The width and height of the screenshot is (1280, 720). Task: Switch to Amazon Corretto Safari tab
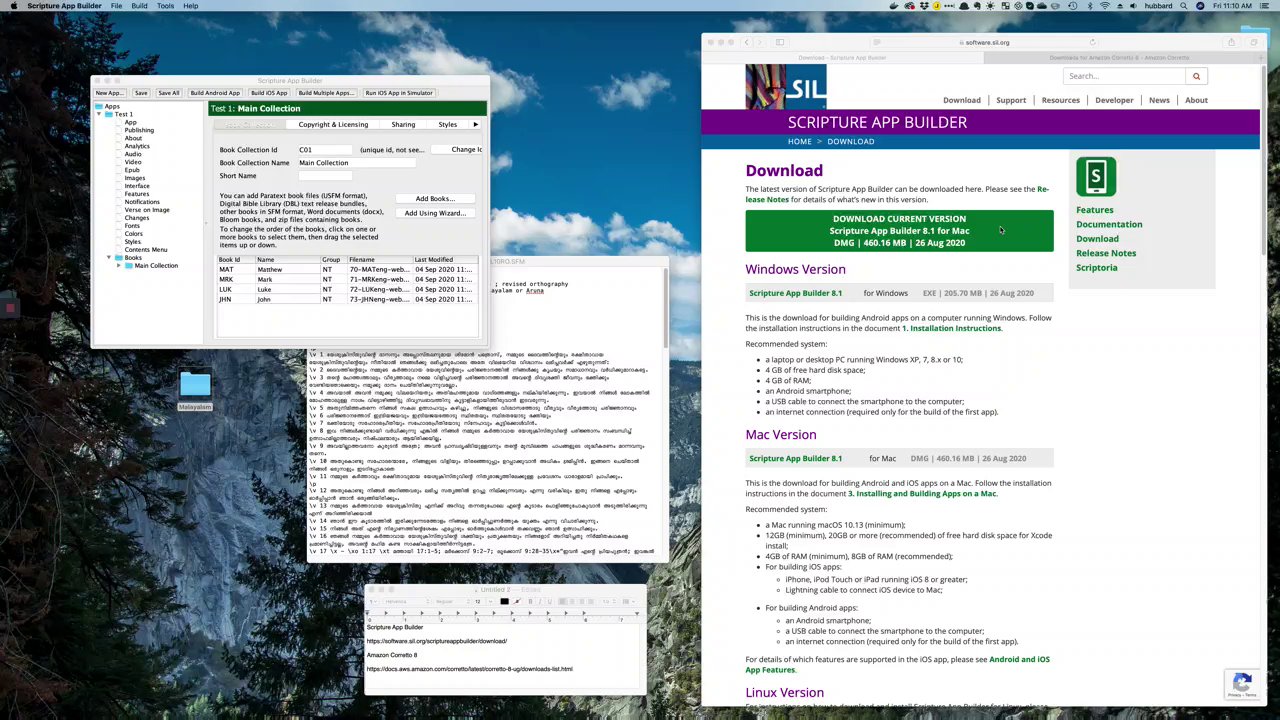coord(1119,58)
